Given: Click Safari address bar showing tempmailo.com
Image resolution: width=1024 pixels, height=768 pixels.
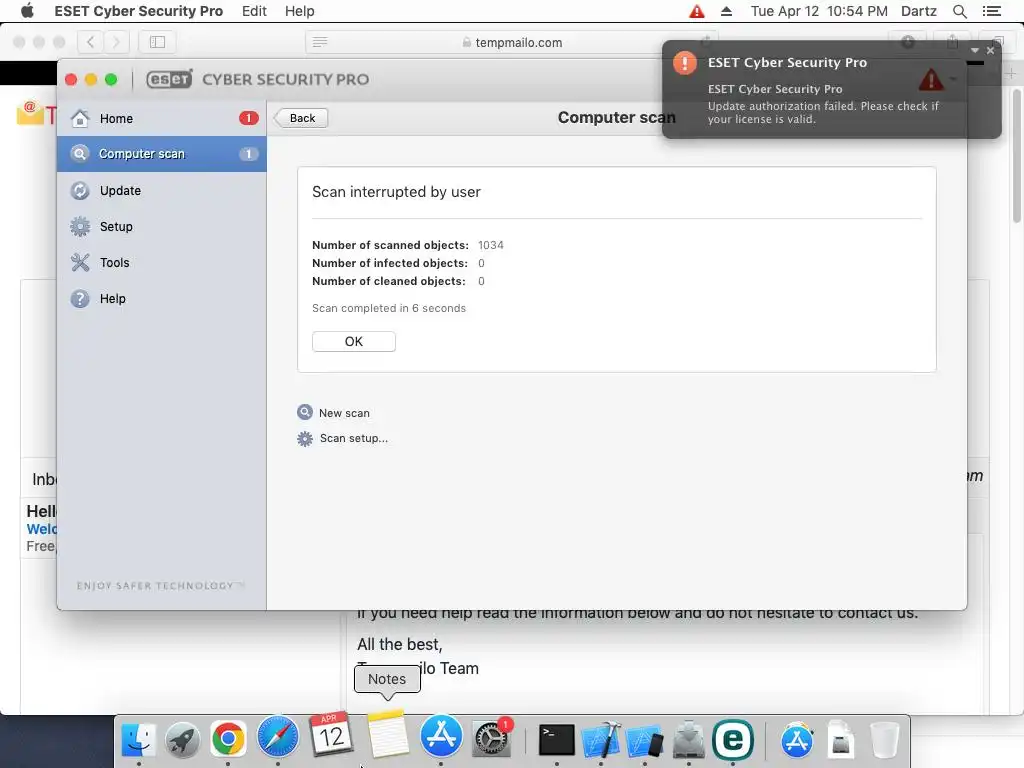Looking at the screenshot, I should click(x=511, y=42).
